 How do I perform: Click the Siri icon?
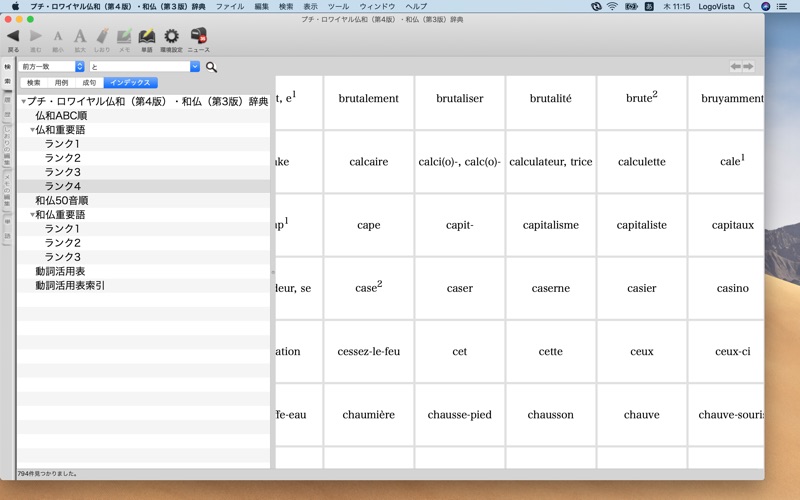tap(765, 6)
